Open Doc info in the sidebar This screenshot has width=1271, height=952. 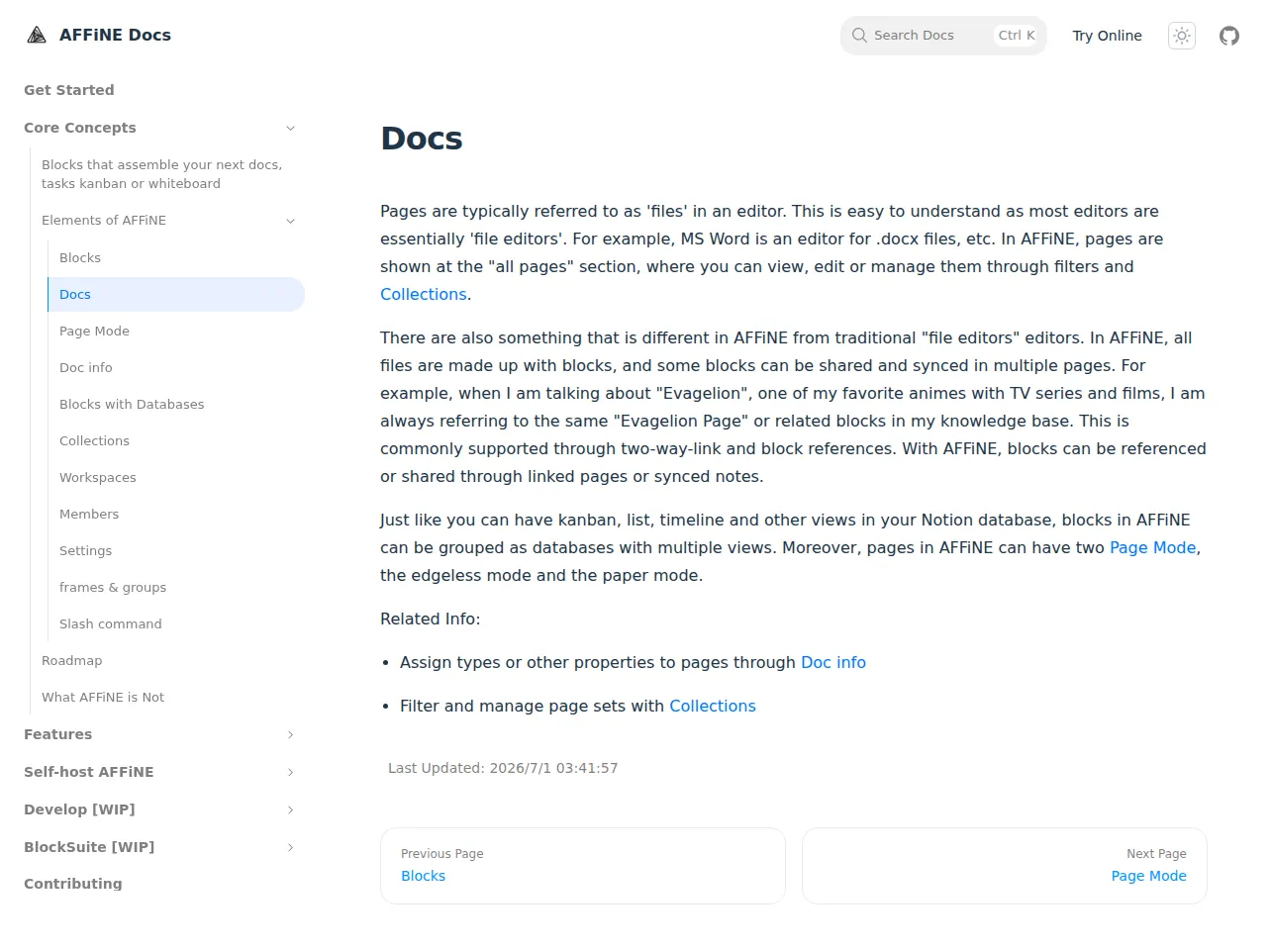86,367
